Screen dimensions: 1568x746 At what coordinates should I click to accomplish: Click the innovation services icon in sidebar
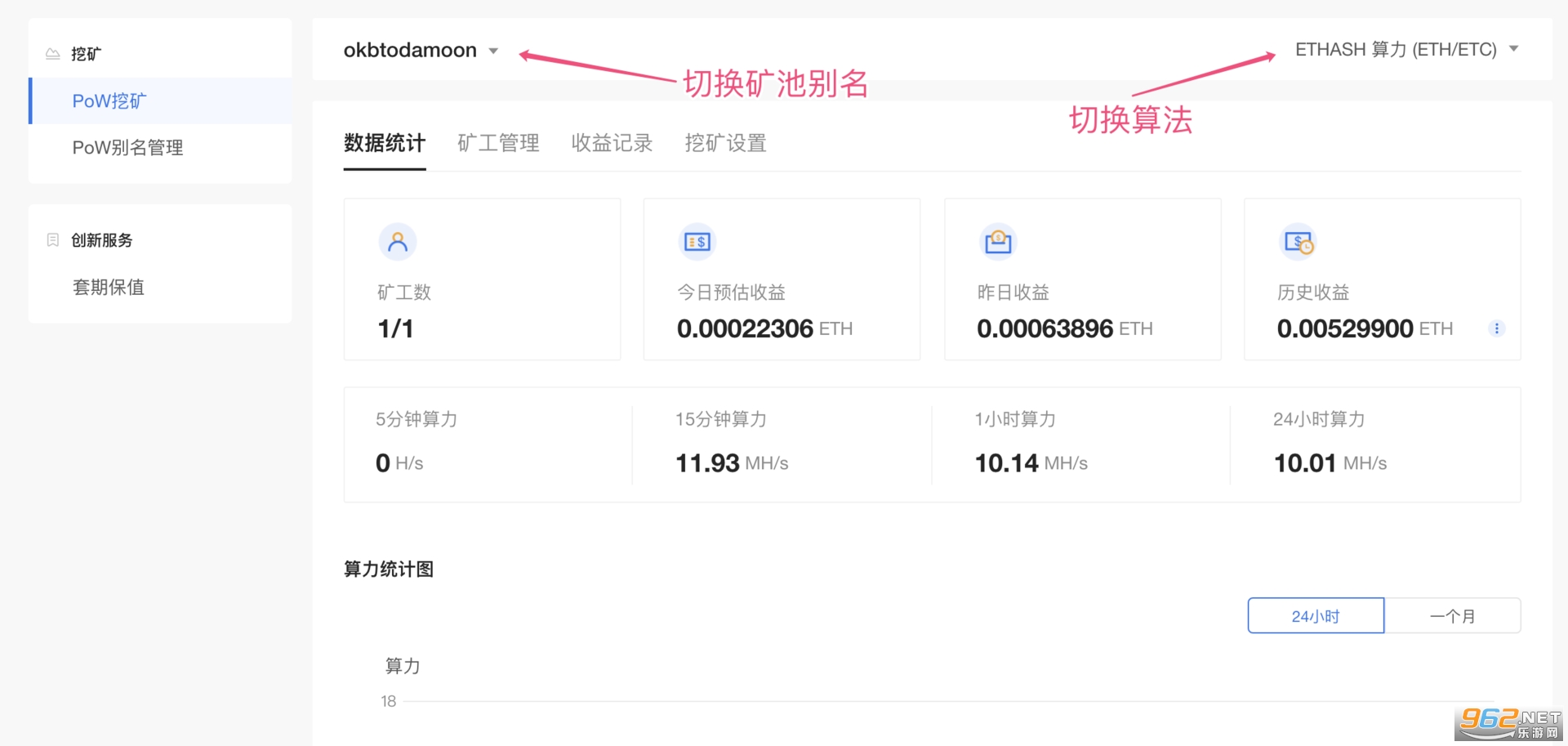coord(53,240)
